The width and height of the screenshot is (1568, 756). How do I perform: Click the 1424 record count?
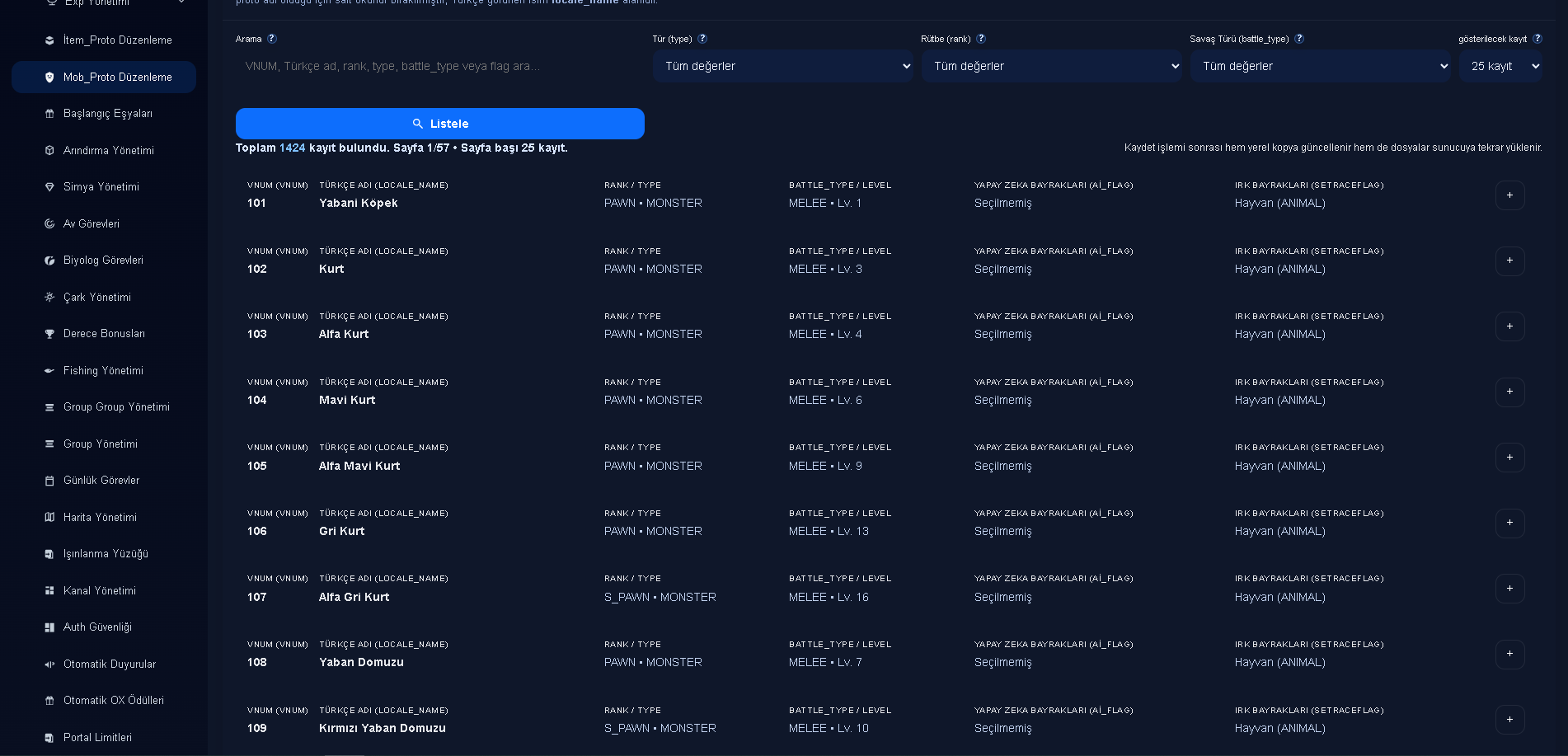tap(293, 148)
